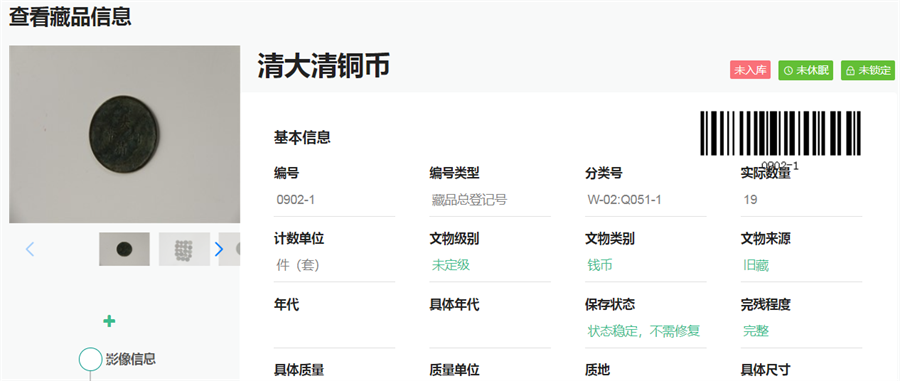Click the 文物级别 value 未定级
Screen dimensions: 900x381
451,265
